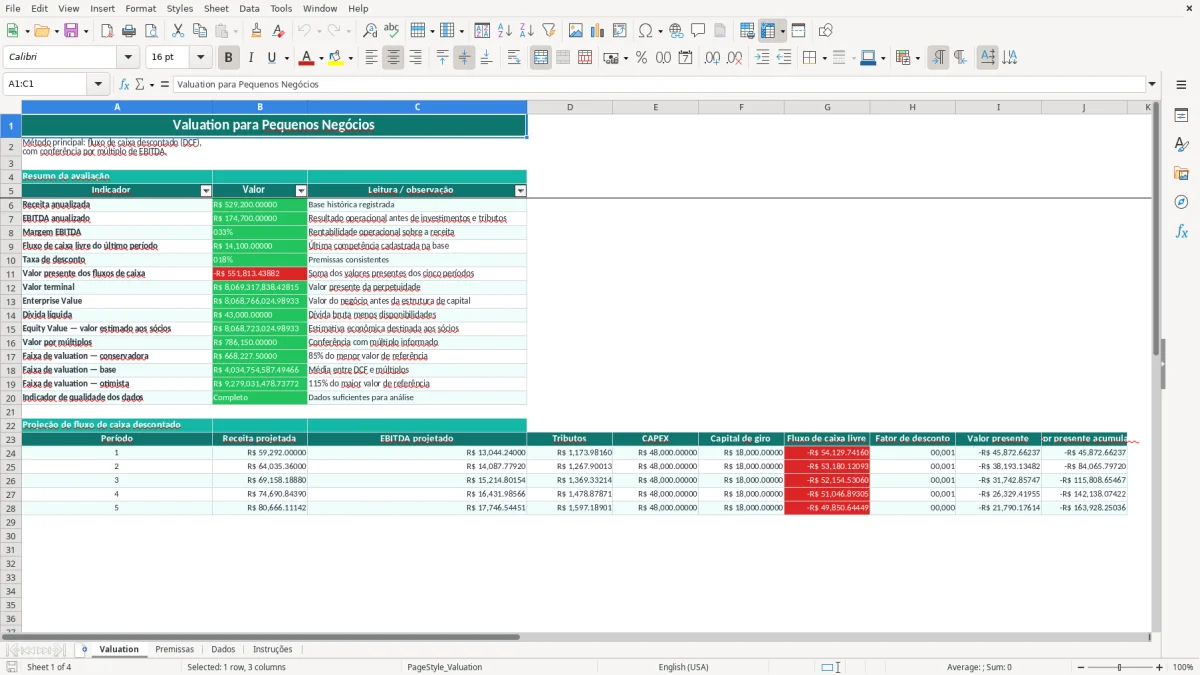Open the Data menu
Image resolution: width=1200 pixels, height=675 pixels.
(x=249, y=8)
